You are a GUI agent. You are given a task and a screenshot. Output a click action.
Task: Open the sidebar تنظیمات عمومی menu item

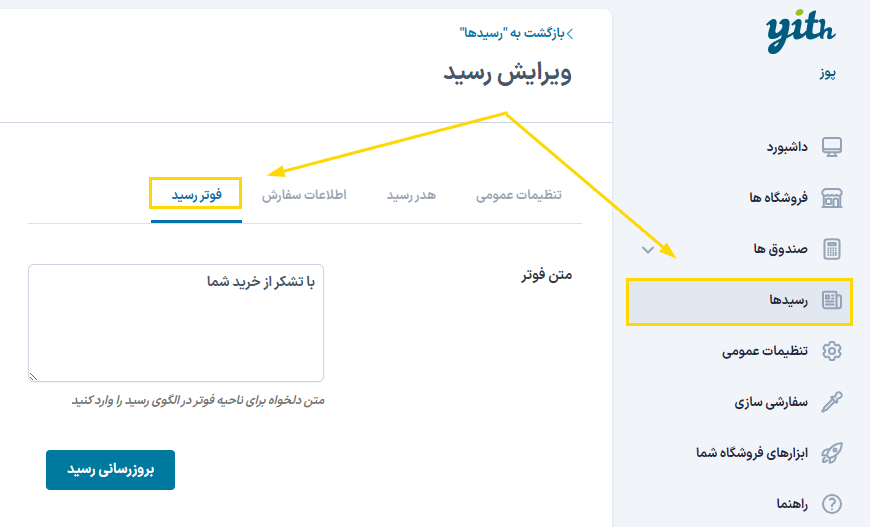(765, 351)
